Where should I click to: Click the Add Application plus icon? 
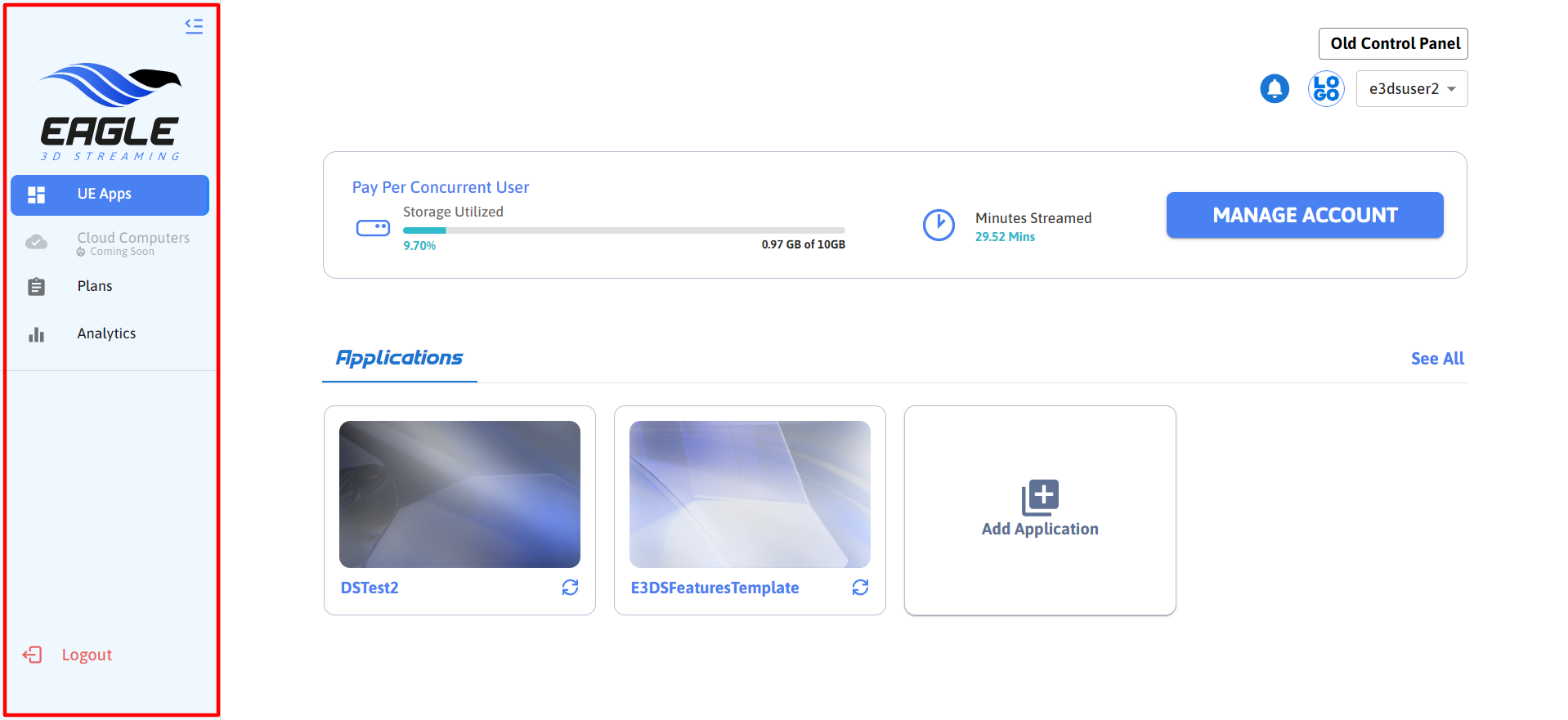pos(1040,497)
